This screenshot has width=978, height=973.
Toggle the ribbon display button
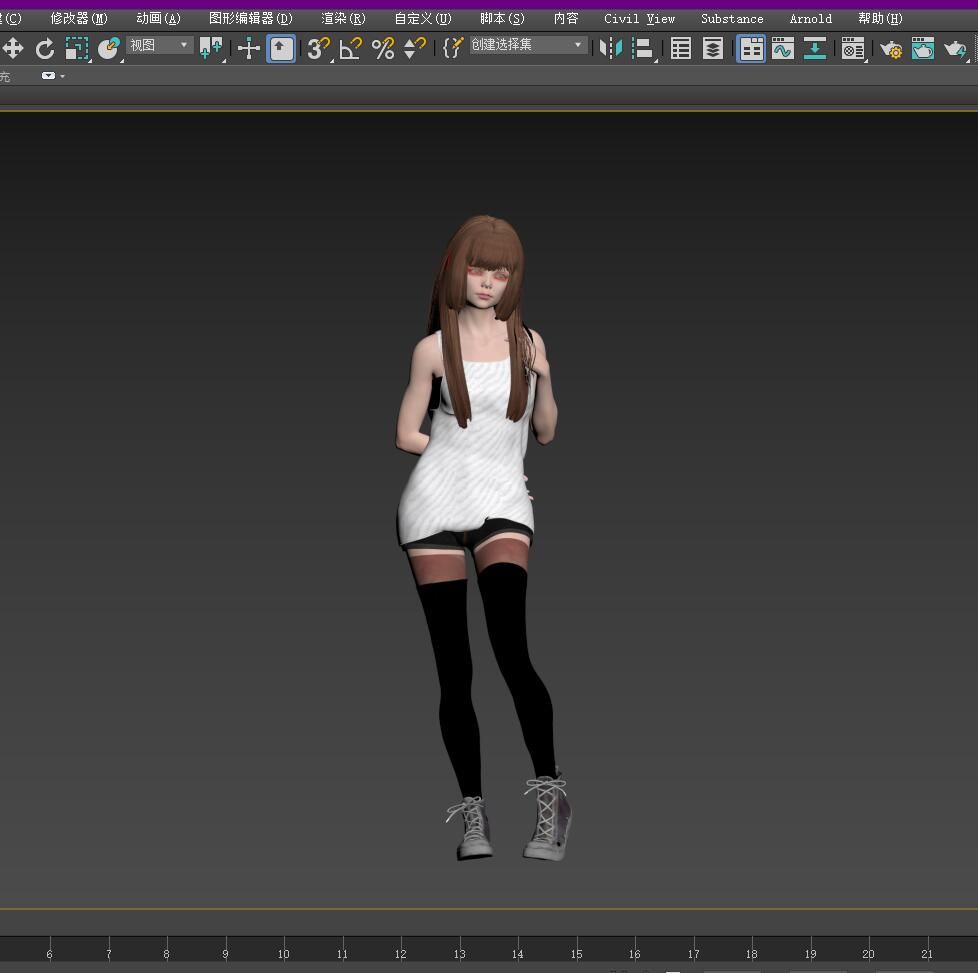tap(751, 48)
